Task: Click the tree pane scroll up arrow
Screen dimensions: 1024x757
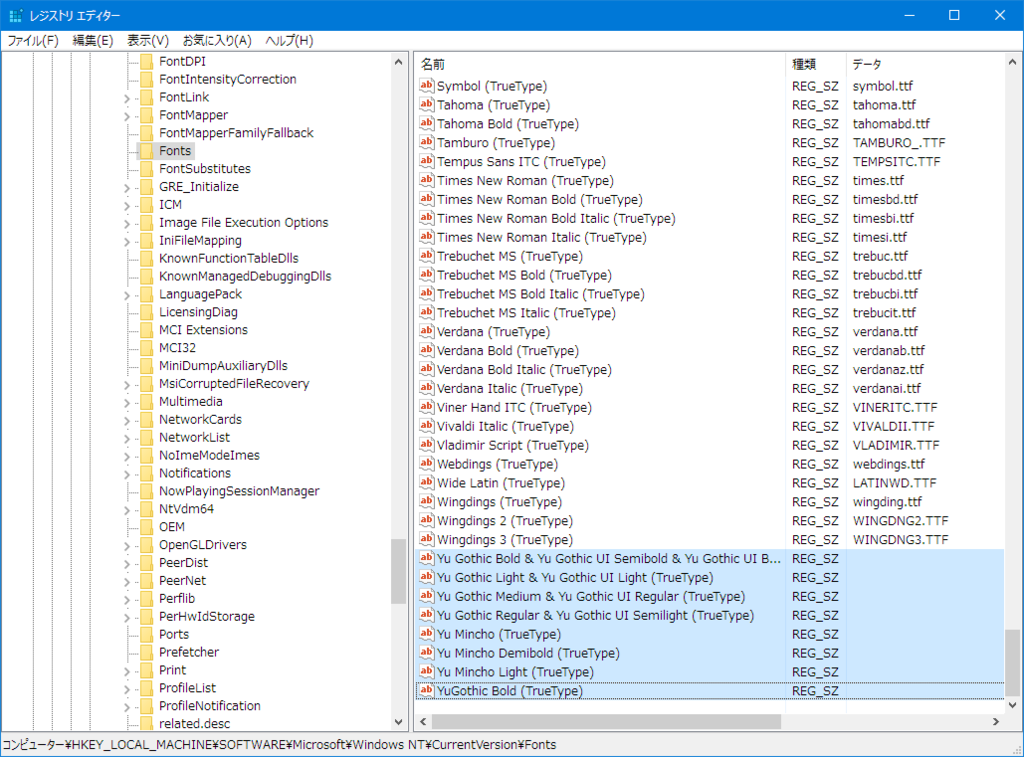Action: (398, 62)
